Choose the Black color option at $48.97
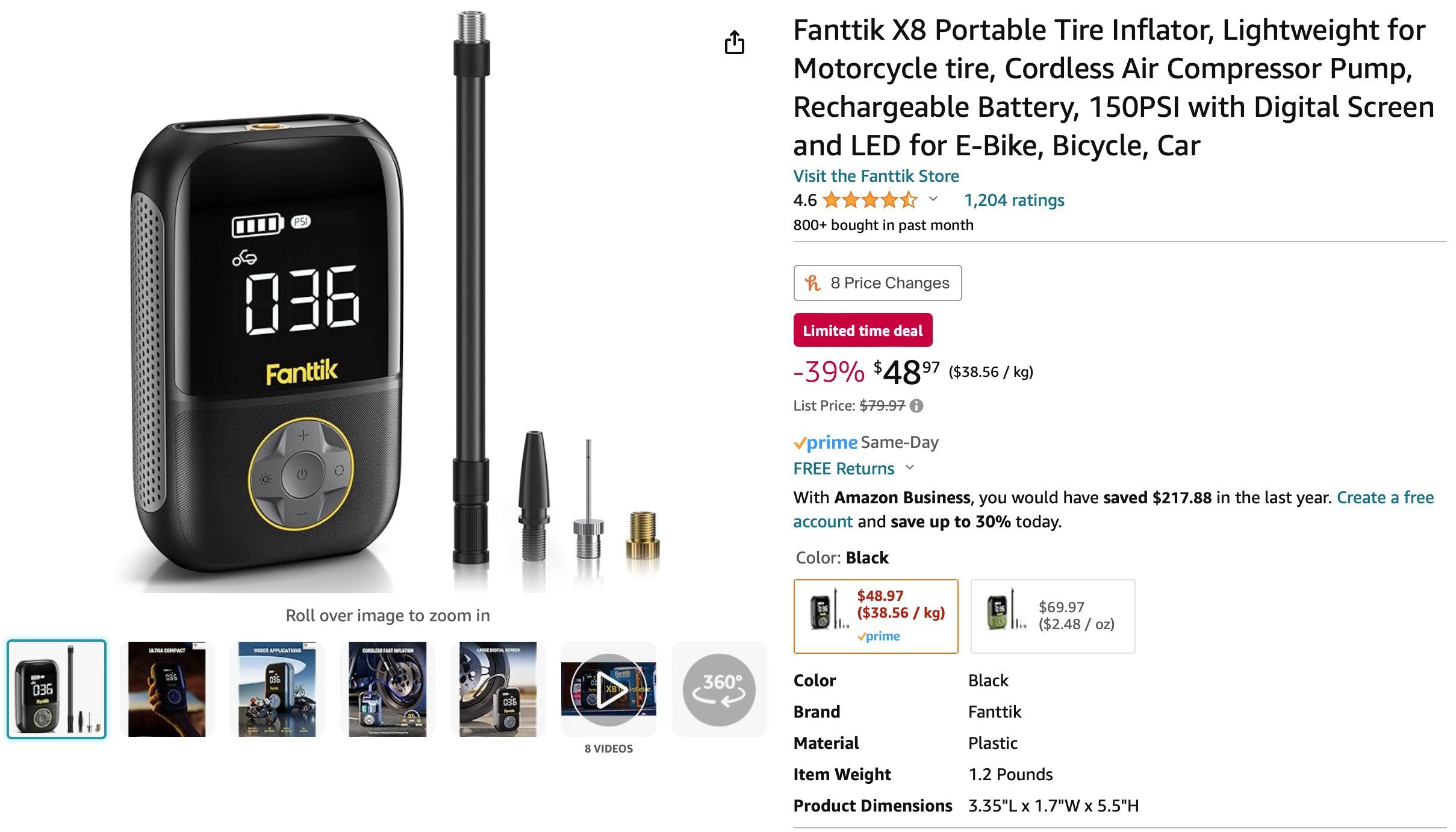 click(x=876, y=616)
